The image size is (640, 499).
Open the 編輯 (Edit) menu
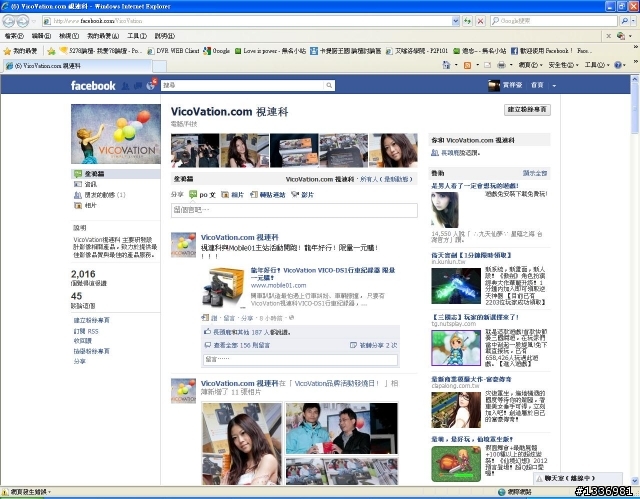41,36
